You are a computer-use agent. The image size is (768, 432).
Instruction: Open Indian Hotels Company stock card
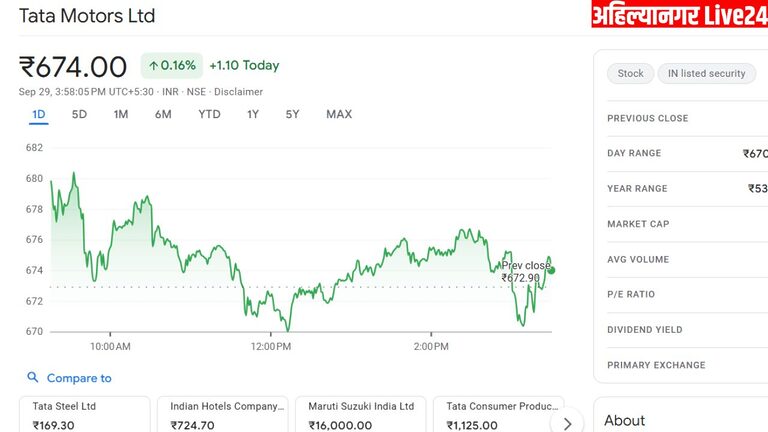[223, 415]
